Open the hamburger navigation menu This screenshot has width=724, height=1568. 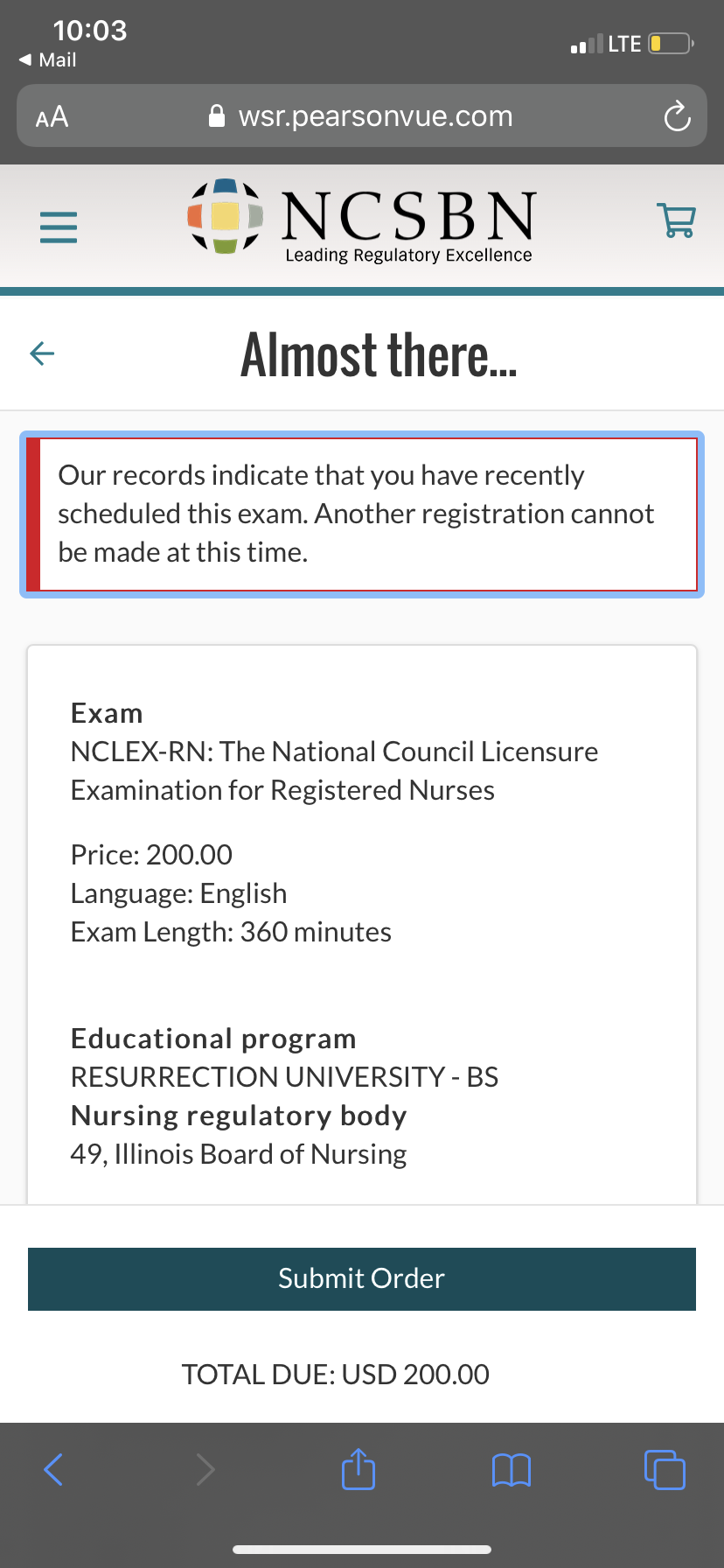tap(59, 227)
